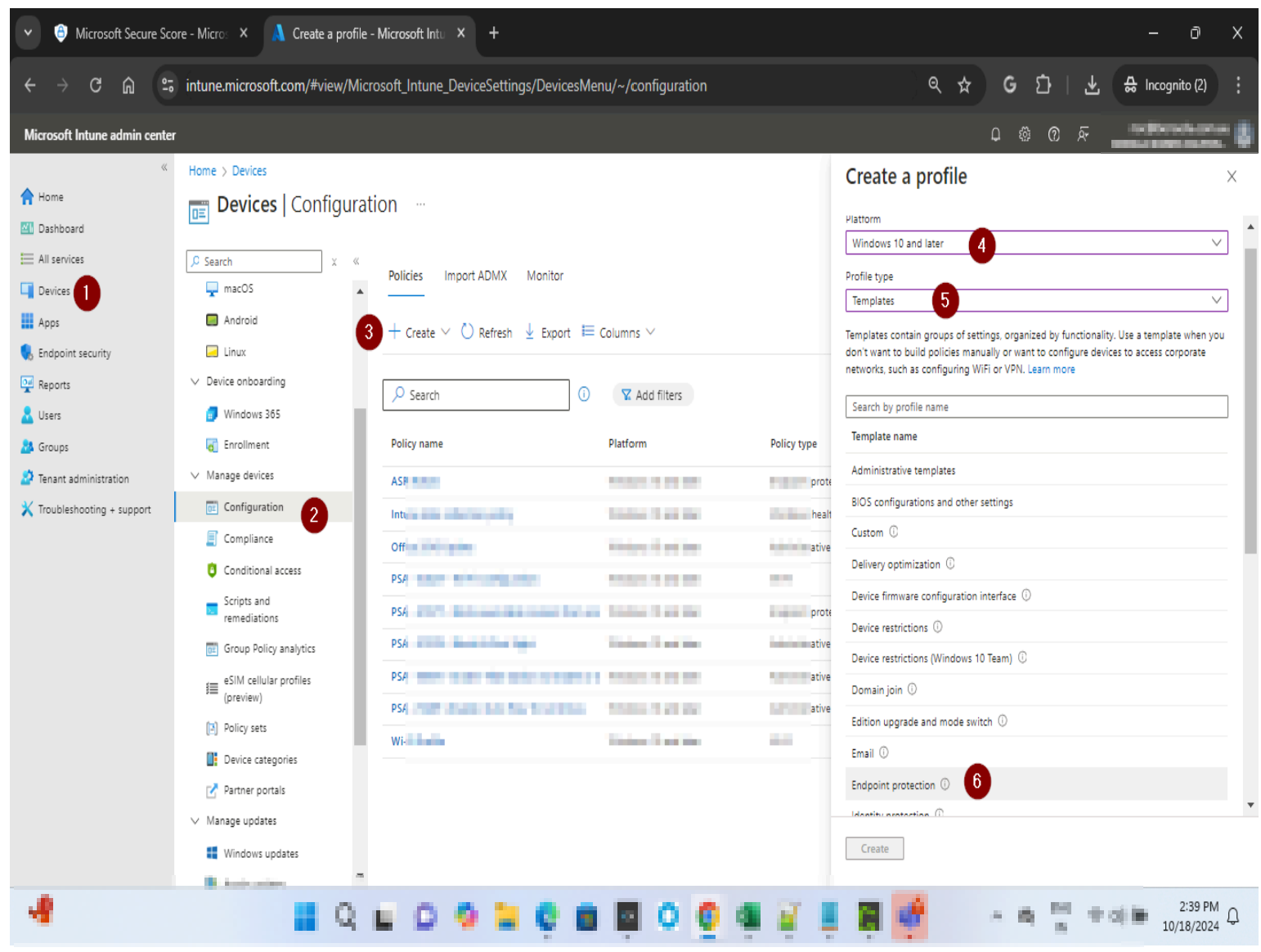Viewport: 1261px width, 952px height.
Task: Open the settings gear in Intune header
Action: coord(1025,134)
